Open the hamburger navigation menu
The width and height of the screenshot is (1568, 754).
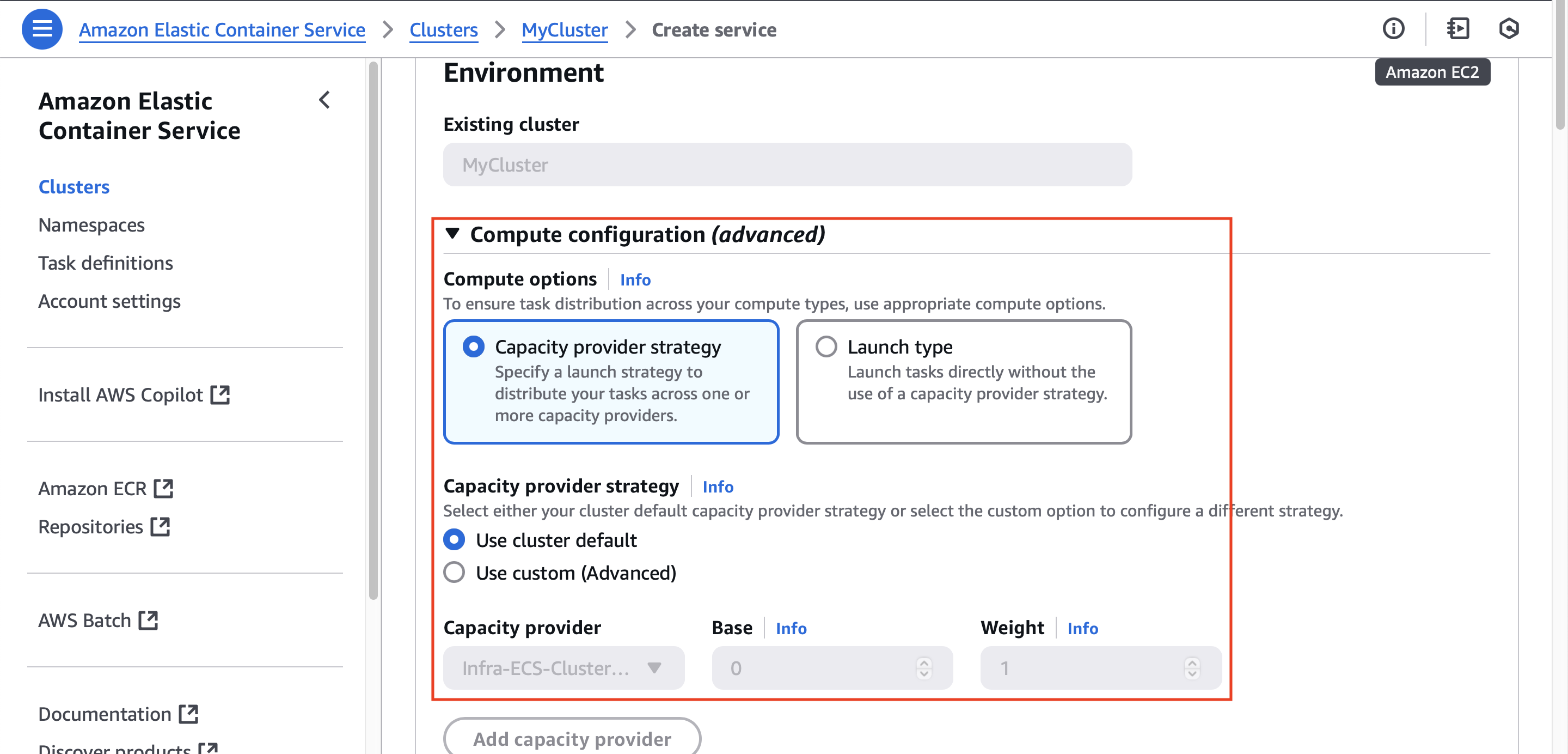(42, 29)
